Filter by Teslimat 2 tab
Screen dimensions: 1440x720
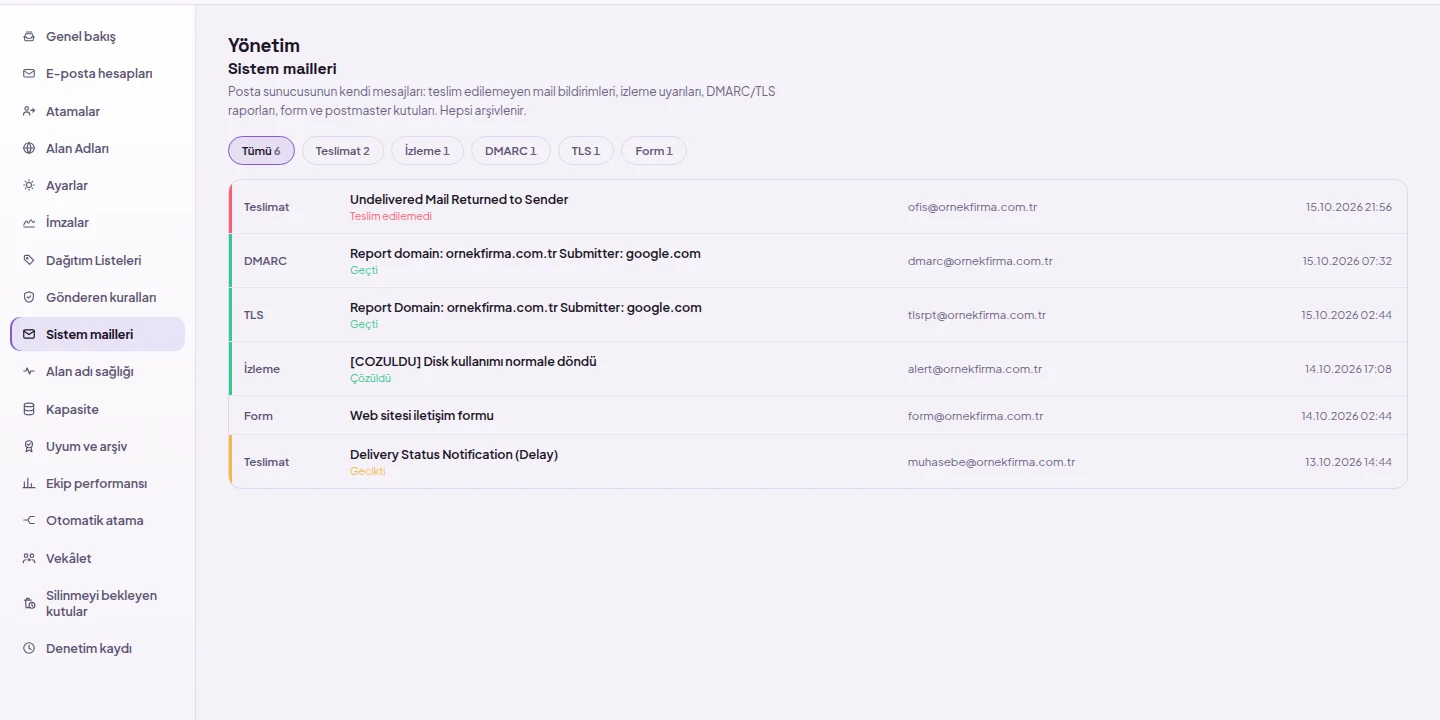343,151
